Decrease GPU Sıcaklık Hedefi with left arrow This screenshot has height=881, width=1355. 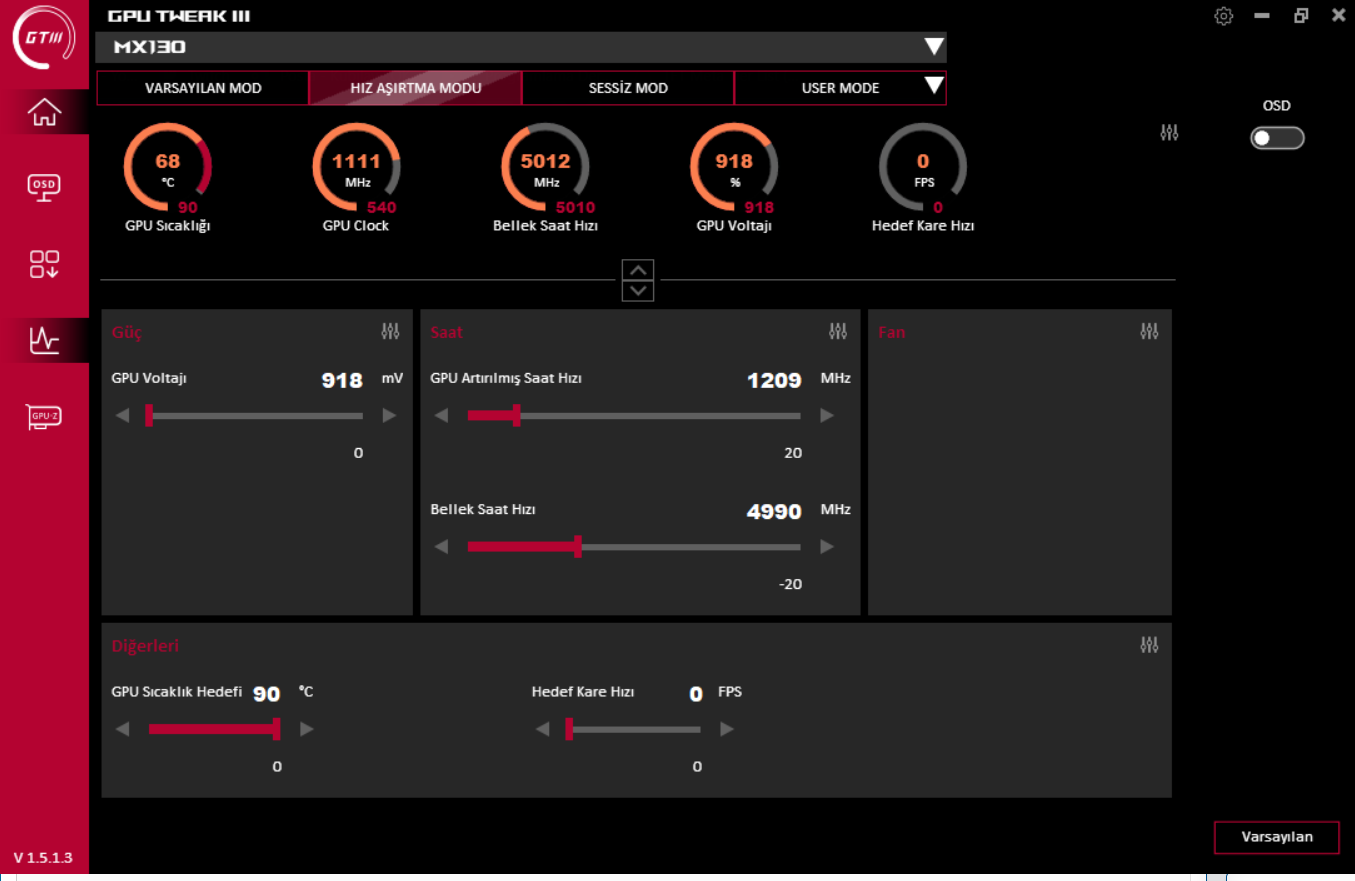(x=122, y=729)
